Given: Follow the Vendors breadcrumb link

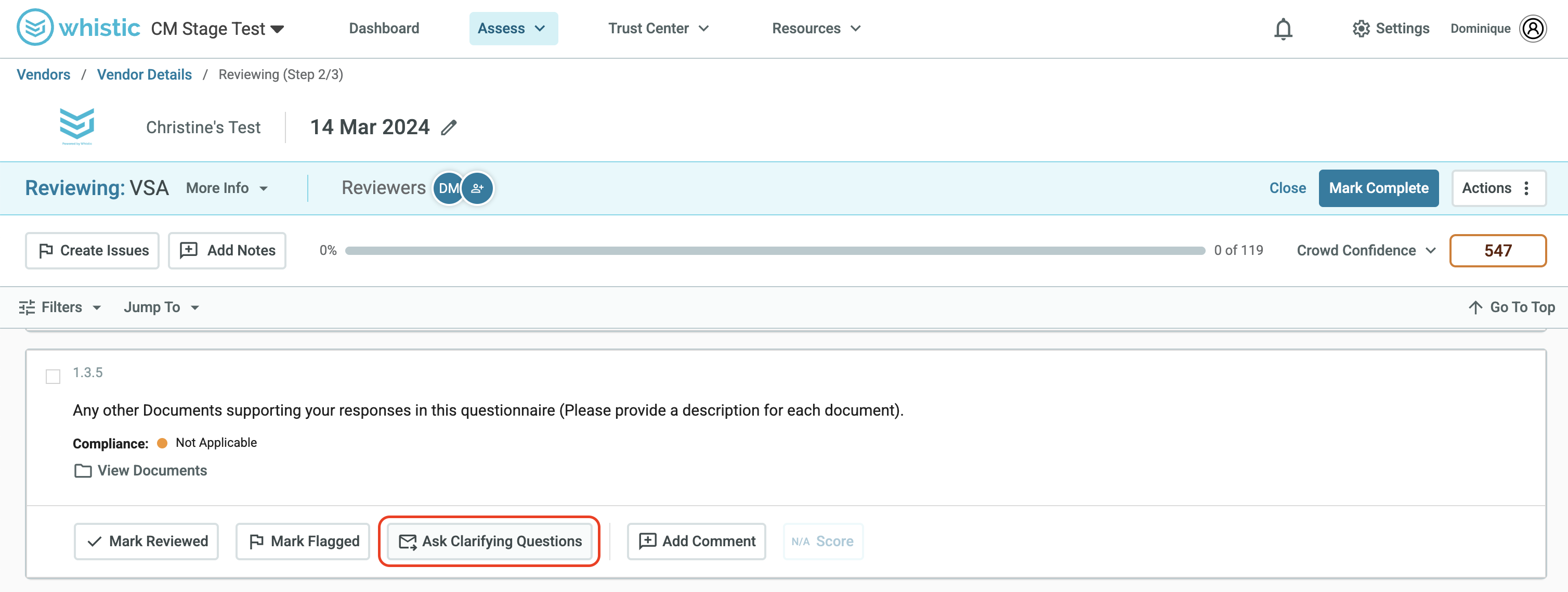Looking at the screenshot, I should tap(43, 74).
